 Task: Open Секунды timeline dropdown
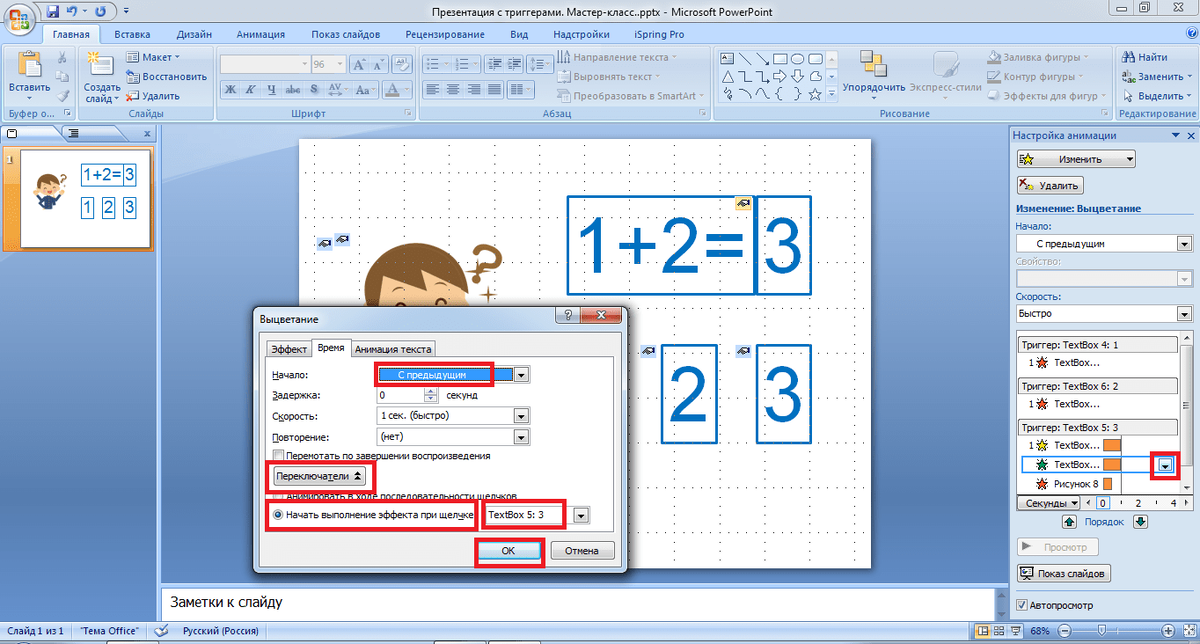[x=1049, y=503]
